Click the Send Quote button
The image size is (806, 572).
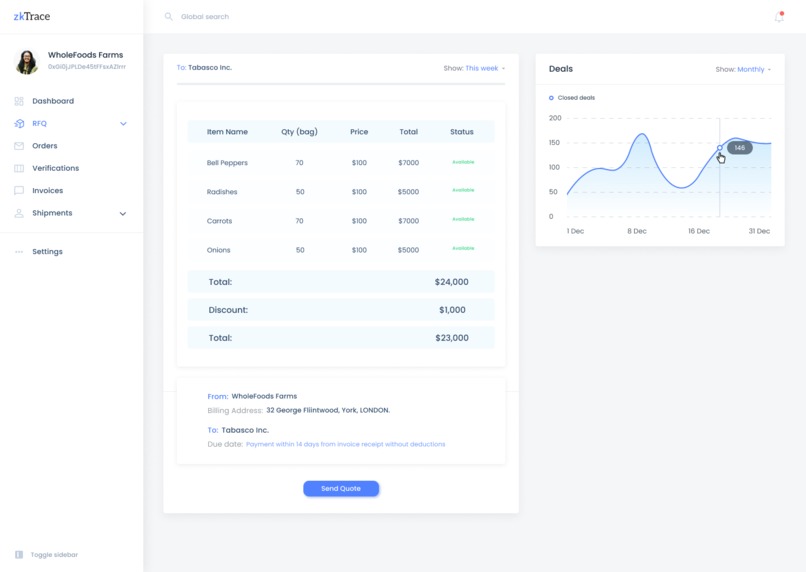point(341,489)
